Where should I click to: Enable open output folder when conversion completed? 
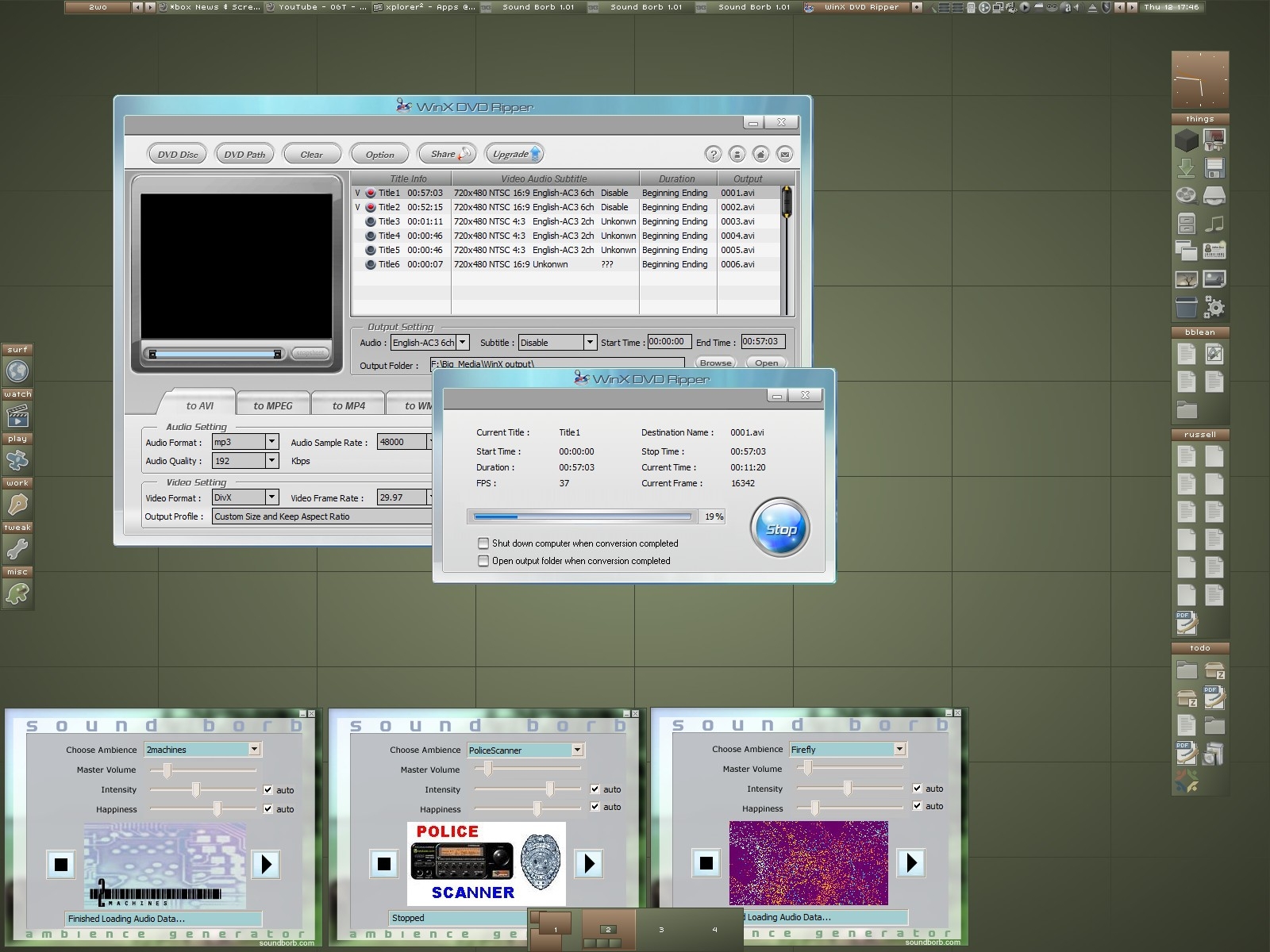483,561
